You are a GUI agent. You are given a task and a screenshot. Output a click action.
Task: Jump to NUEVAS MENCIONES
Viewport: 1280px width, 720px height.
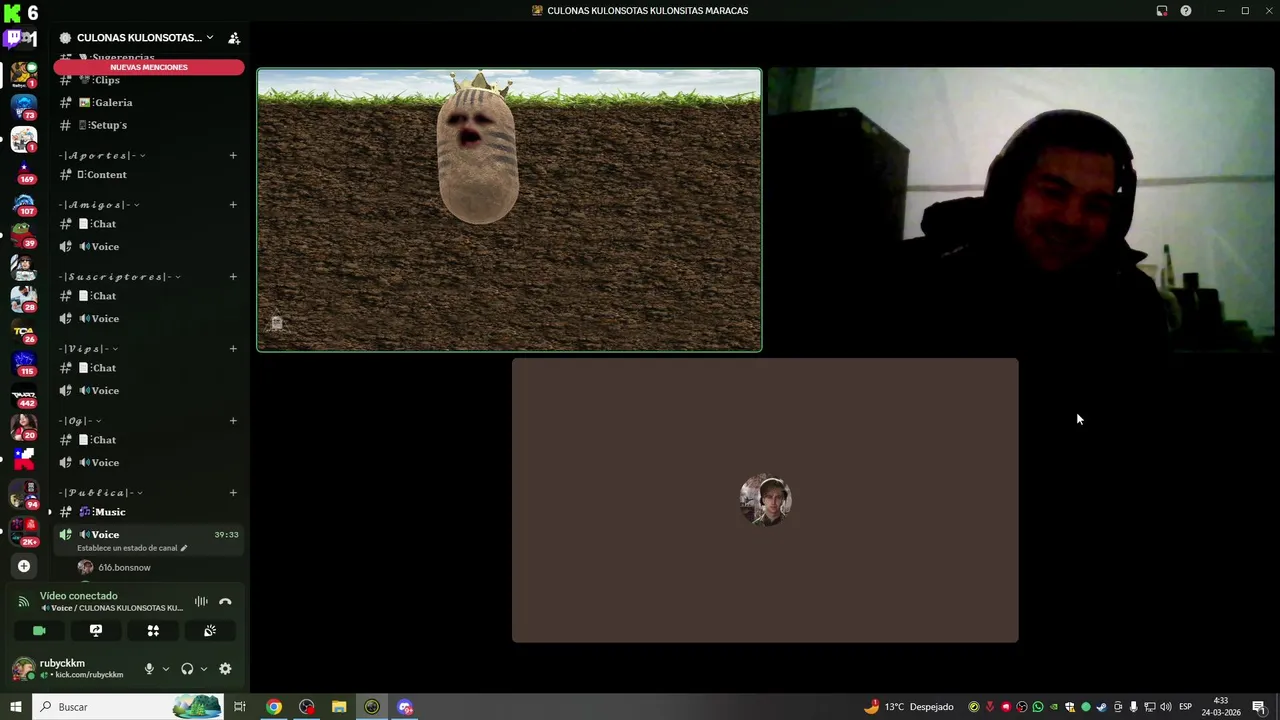click(149, 67)
